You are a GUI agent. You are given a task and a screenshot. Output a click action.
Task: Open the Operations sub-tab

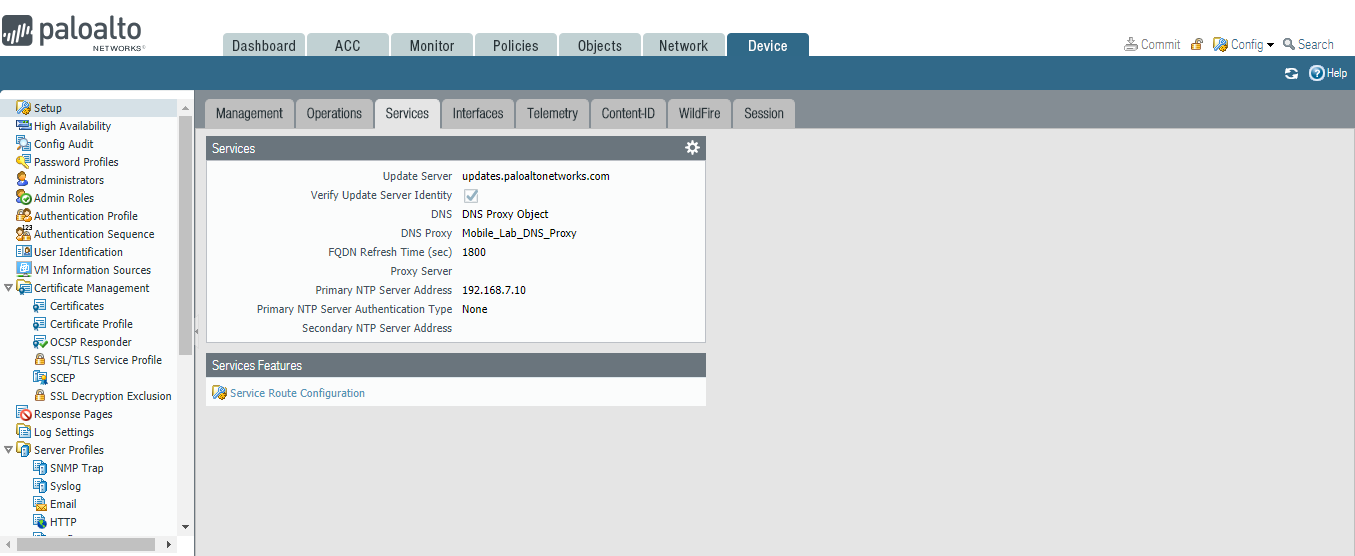point(334,113)
